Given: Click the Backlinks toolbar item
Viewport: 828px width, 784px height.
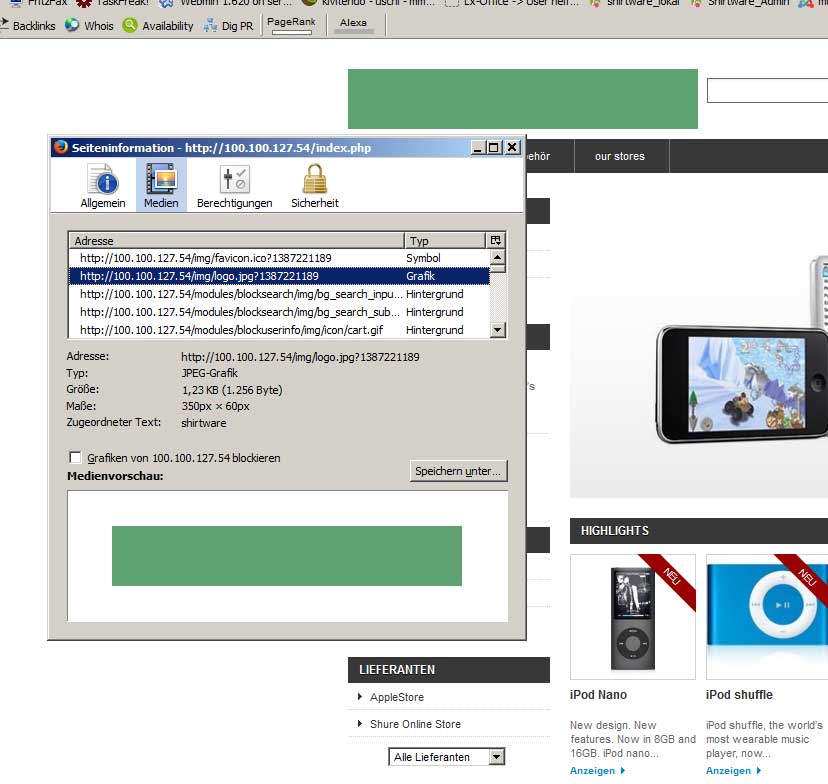Looking at the screenshot, I should 28,25.
